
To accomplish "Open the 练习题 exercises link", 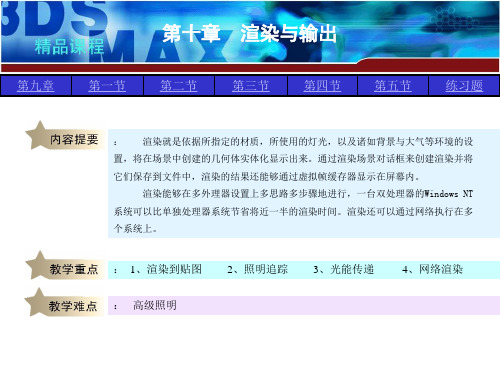I will click(464, 86).
